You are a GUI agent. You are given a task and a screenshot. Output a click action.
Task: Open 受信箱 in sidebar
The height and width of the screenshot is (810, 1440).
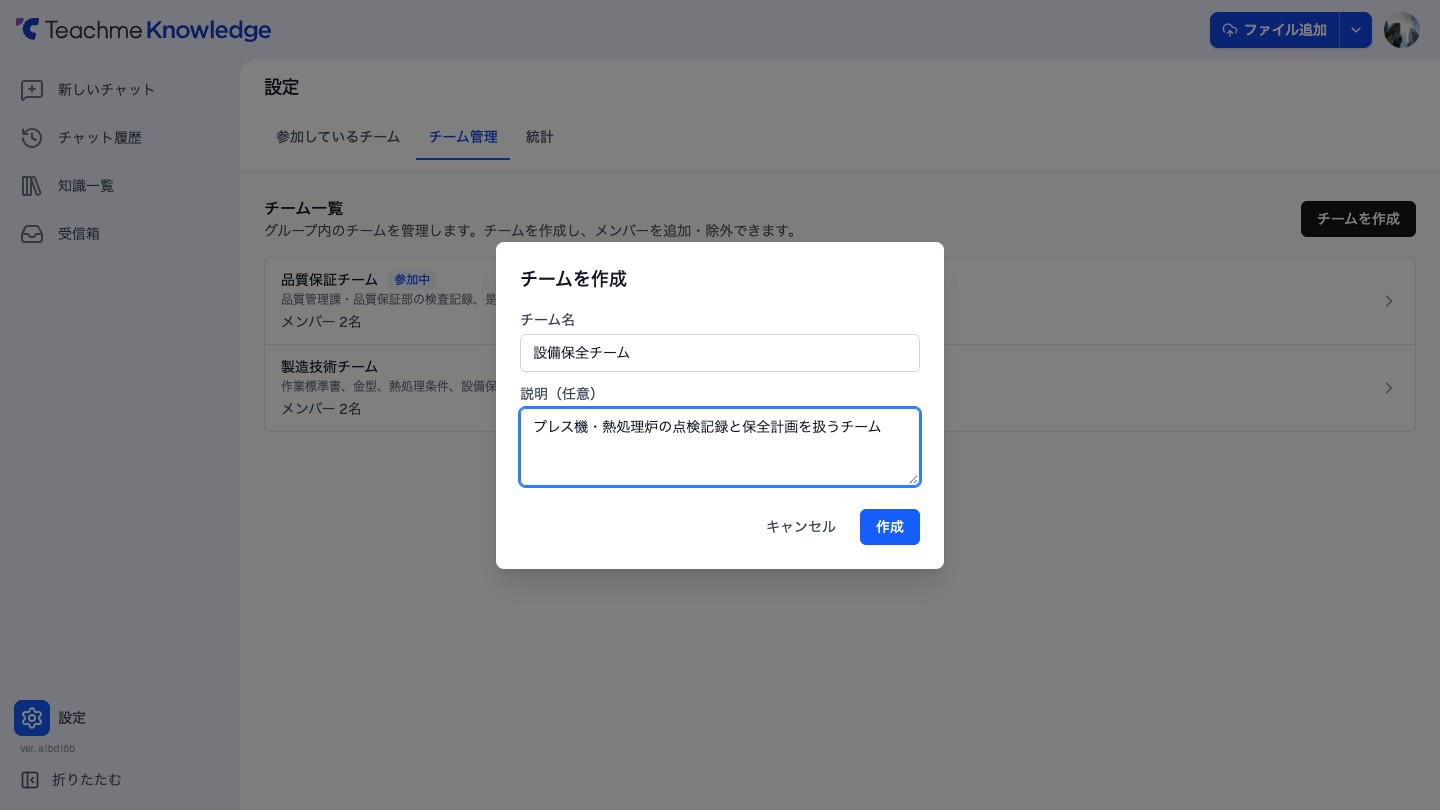point(79,234)
